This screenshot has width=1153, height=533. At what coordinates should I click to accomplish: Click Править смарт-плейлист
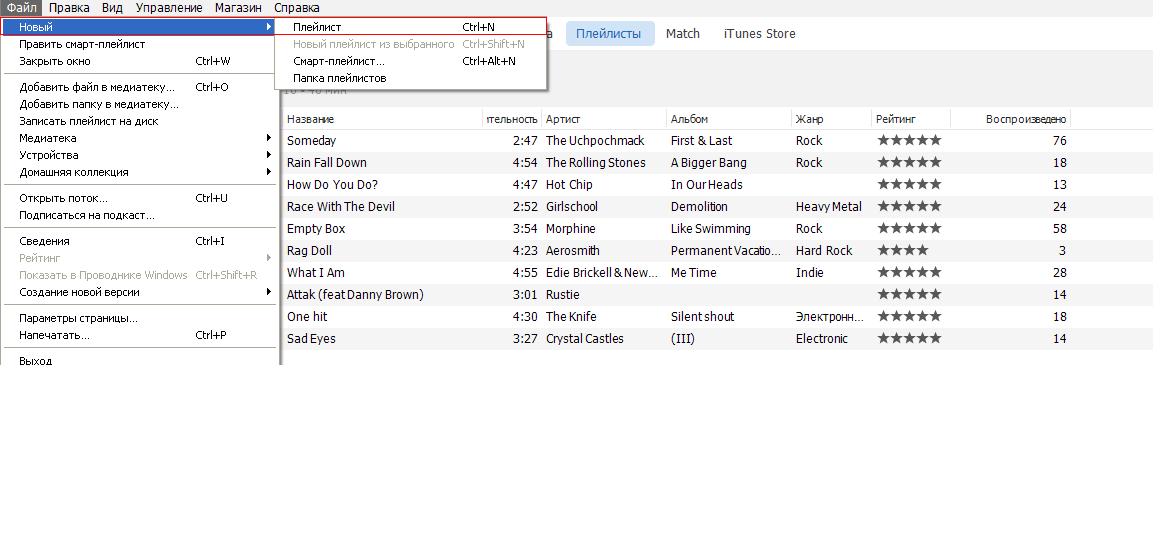coord(139,44)
